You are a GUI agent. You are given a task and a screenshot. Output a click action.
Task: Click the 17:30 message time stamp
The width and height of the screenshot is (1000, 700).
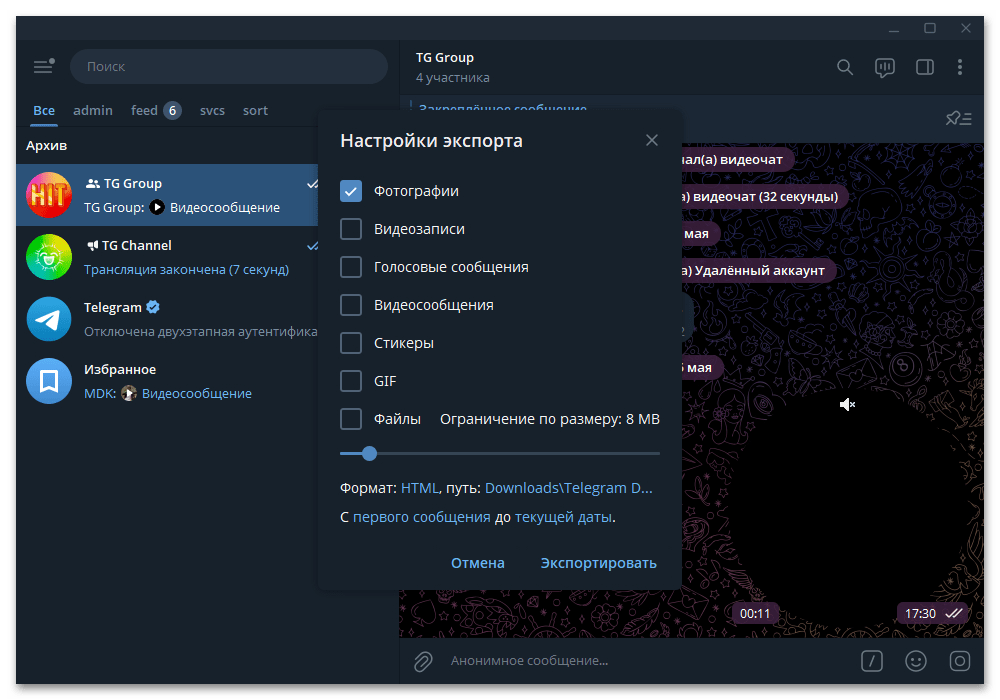(x=920, y=613)
